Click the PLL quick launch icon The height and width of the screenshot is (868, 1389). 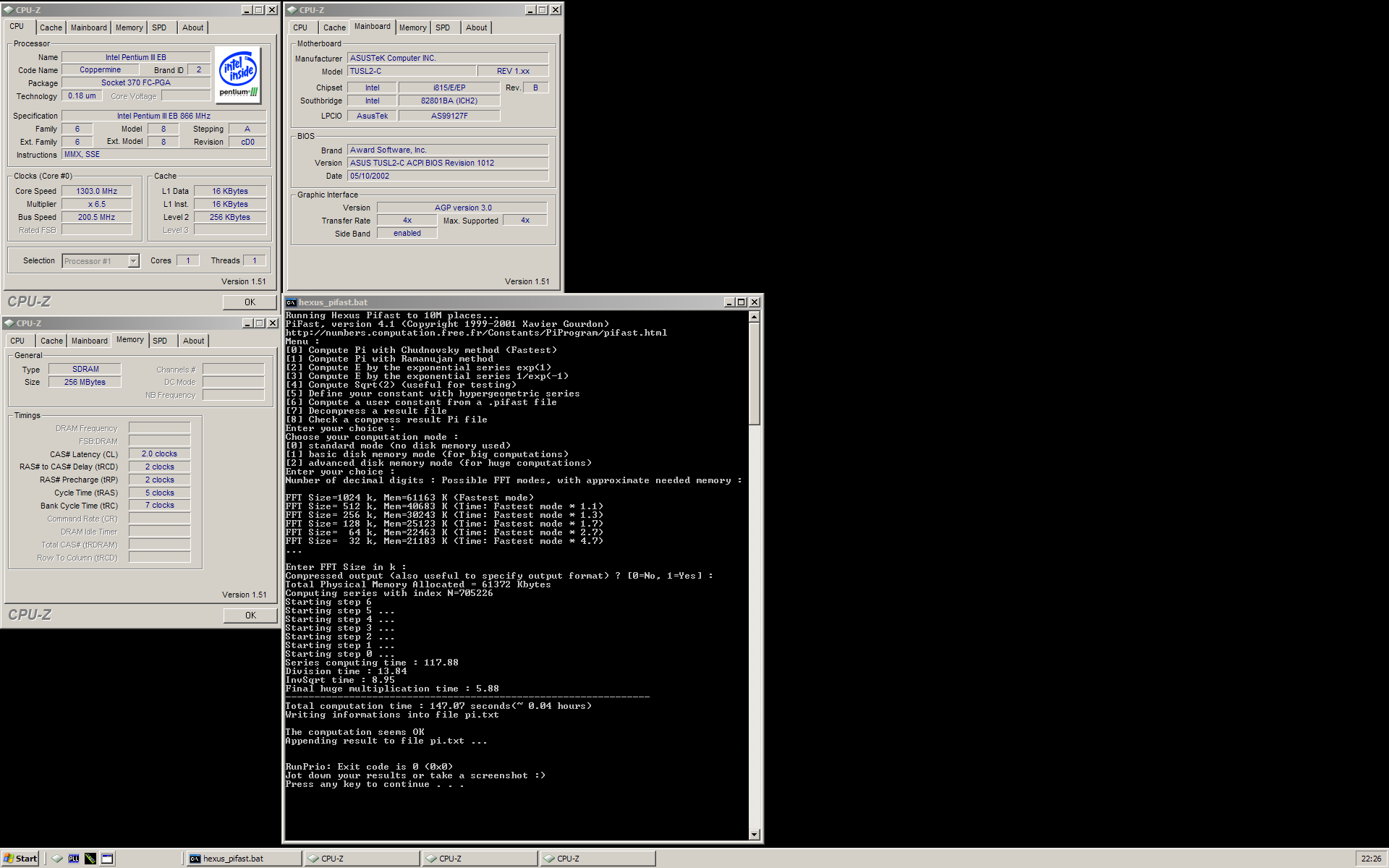click(74, 859)
